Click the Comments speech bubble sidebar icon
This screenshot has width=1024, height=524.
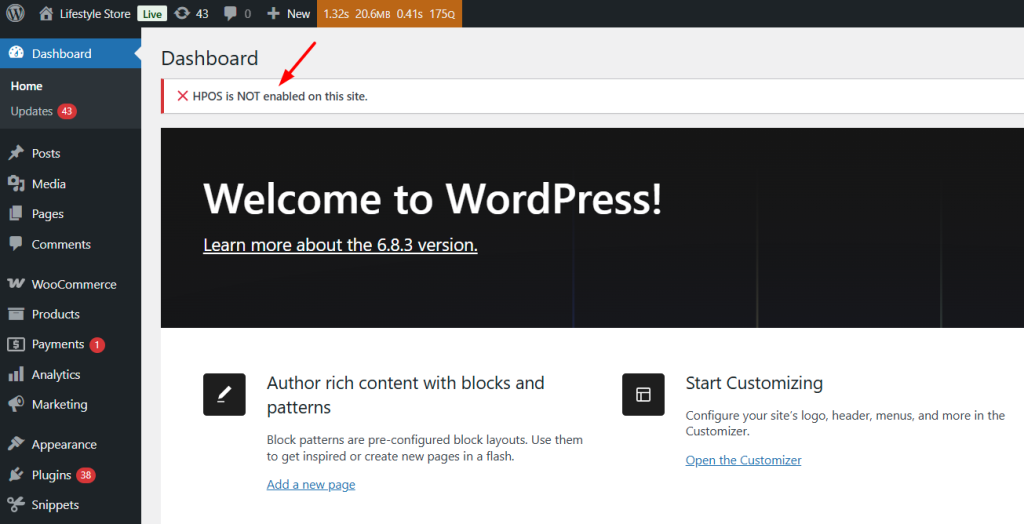[x=16, y=244]
